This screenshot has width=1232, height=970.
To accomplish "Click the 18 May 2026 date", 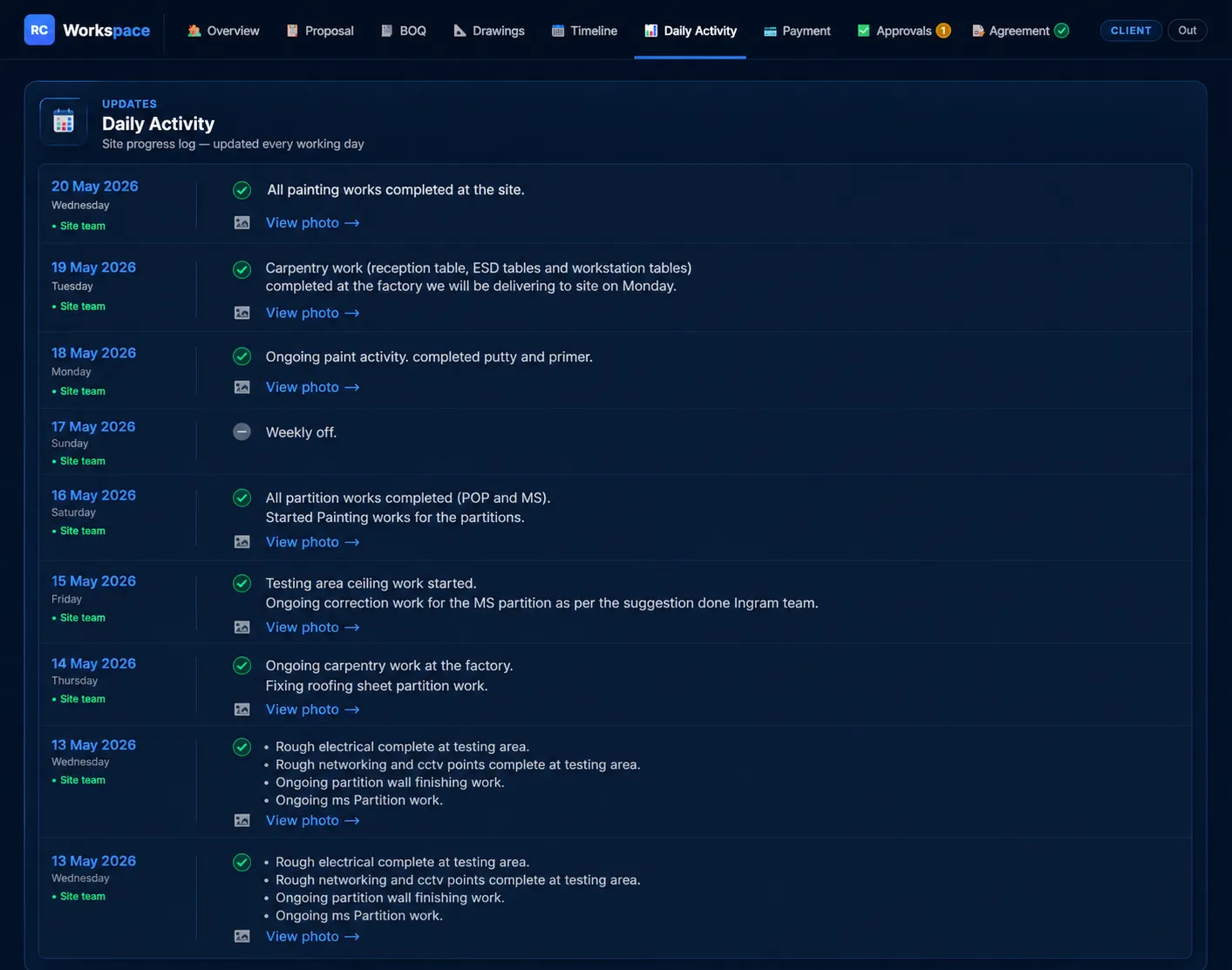I will point(93,353).
